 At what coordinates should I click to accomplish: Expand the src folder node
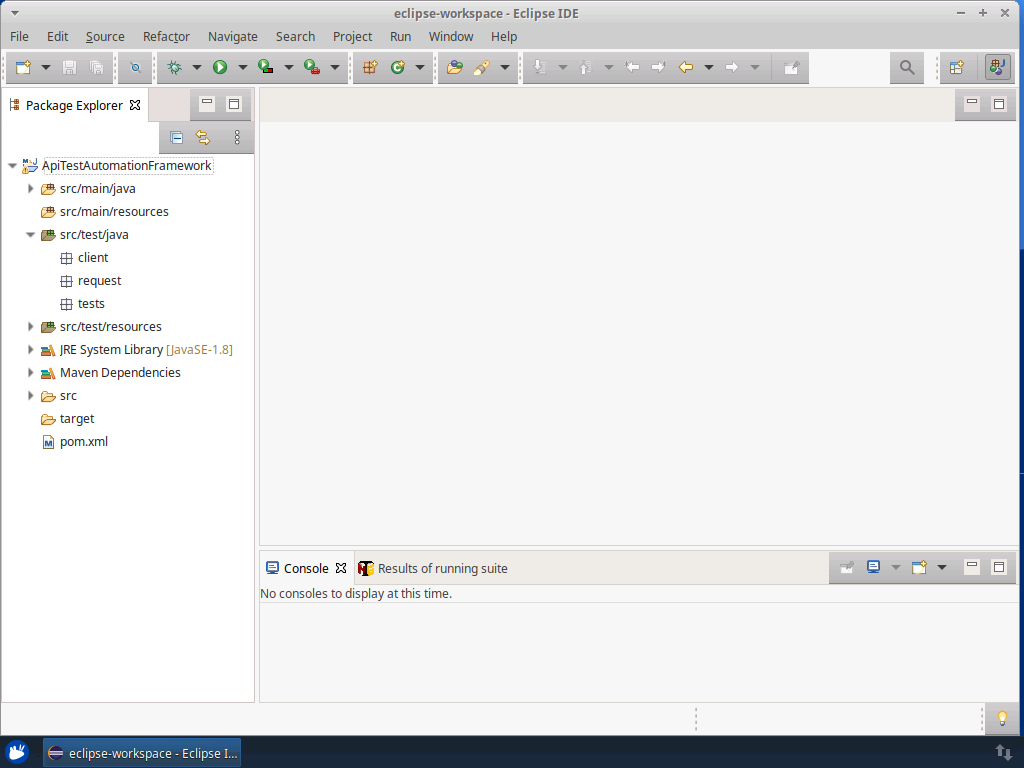pyautogui.click(x=30, y=395)
